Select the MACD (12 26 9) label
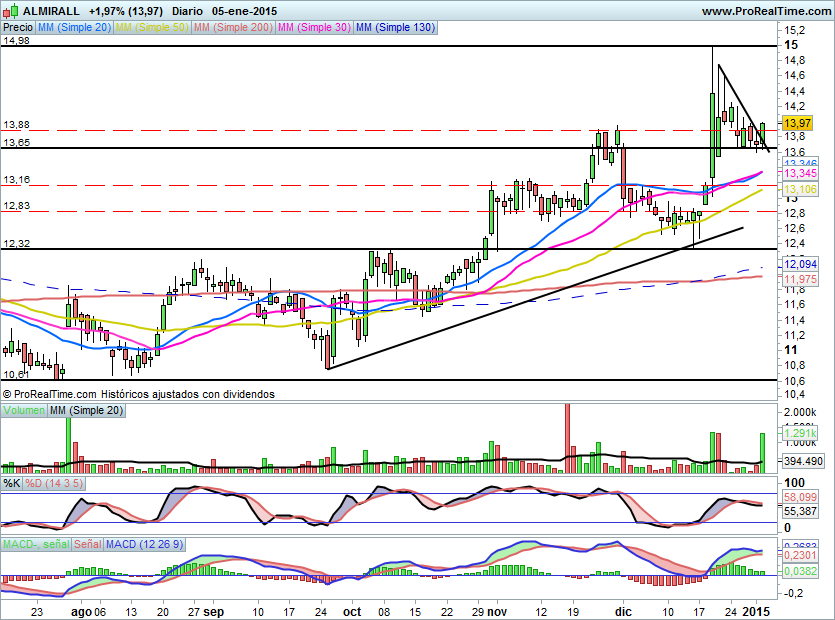Screen dimensions: 835x620 click(x=144, y=544)
